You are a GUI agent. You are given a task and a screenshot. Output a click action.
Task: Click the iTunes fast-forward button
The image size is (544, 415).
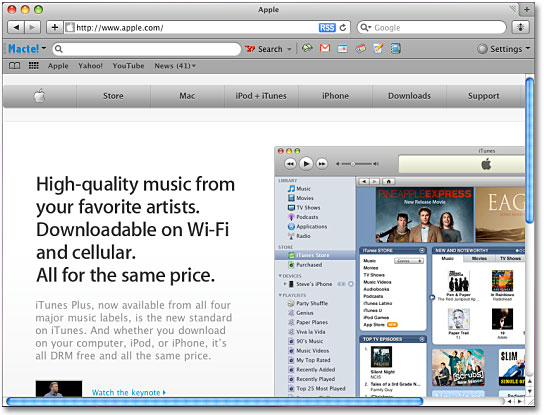322,163
